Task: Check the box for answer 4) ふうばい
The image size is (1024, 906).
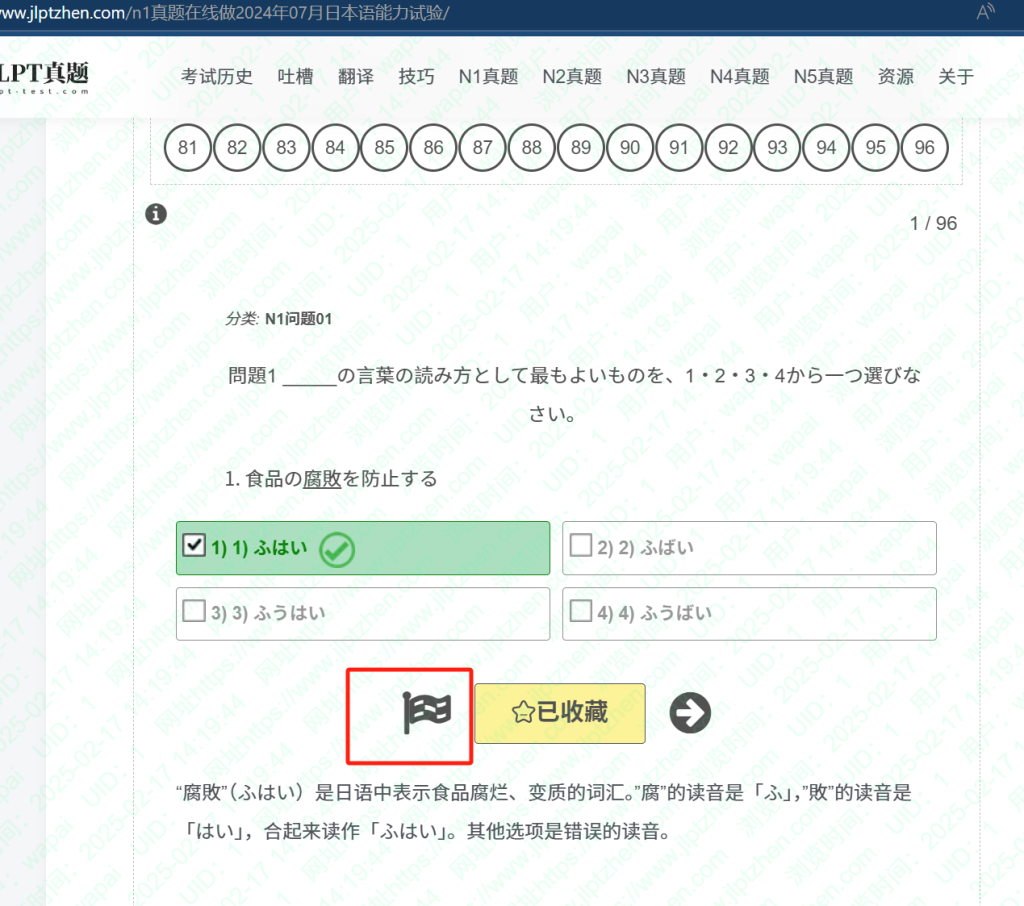Action: pyautogui.click(x=581, y=611)
